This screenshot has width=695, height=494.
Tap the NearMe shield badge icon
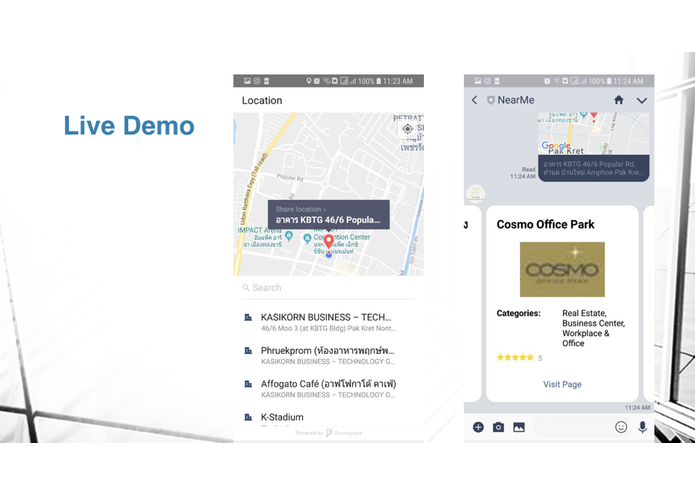[x=491, y=100]
